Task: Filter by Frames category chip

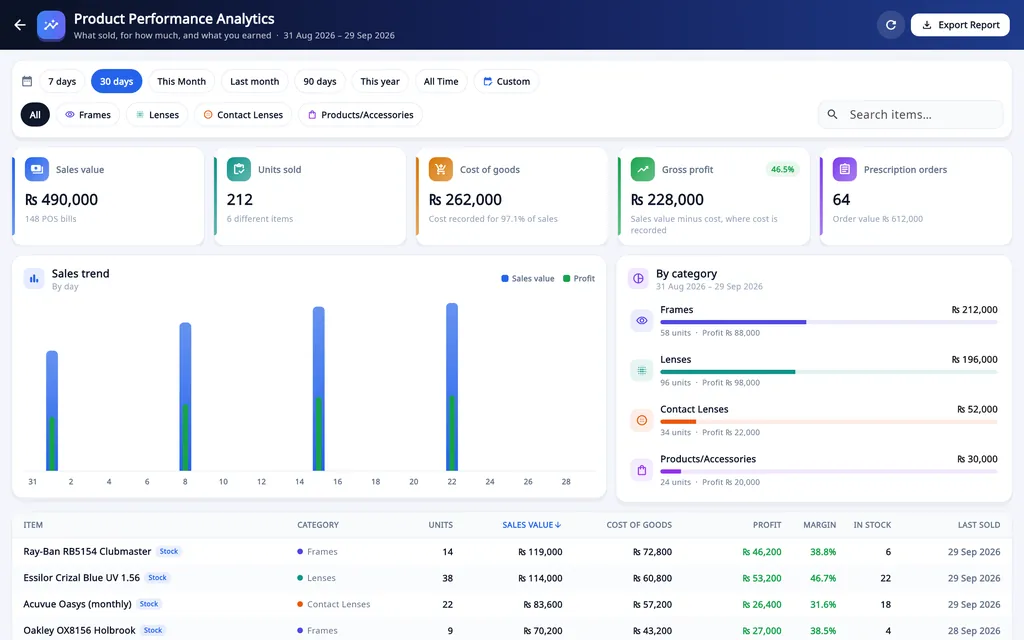Action: click(x=88, y=114)
